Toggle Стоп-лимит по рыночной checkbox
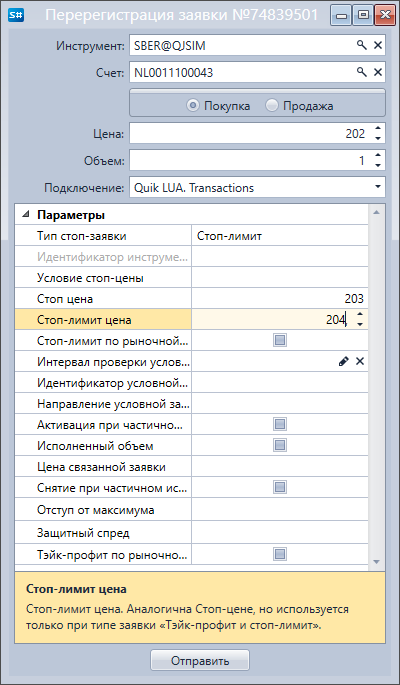 click(x=279, y=340)
